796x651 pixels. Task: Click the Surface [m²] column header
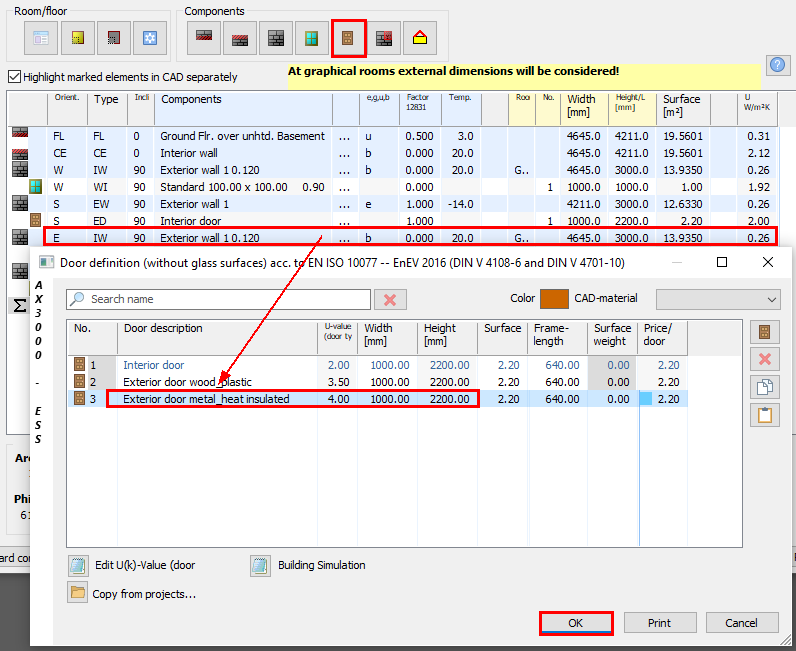point(683,108)
